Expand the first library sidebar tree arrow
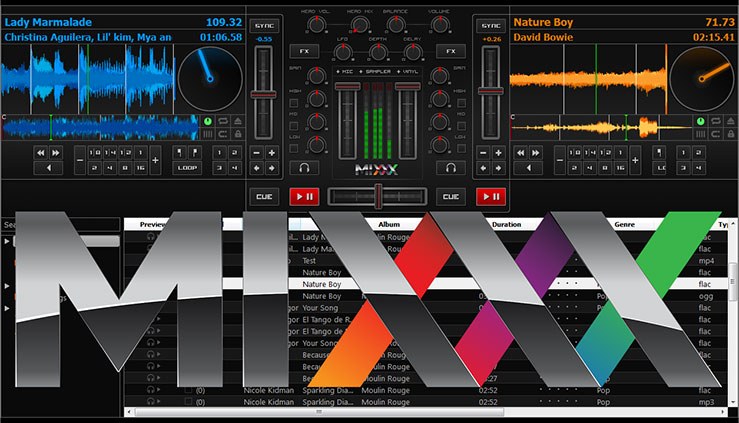The height and width of the screenshot is (423, 739). [x=7, y=241]
